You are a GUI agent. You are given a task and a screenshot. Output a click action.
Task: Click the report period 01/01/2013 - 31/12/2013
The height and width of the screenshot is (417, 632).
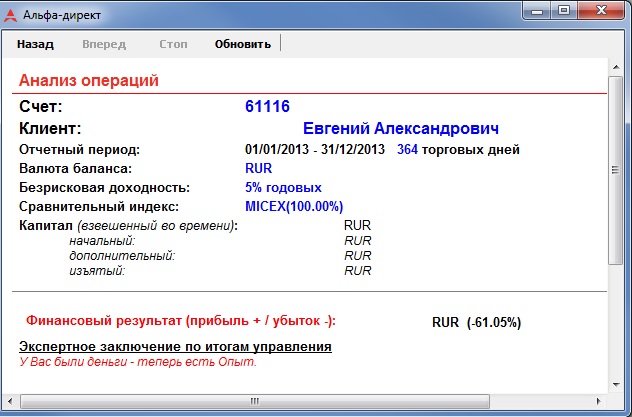[x=315, y=149]
